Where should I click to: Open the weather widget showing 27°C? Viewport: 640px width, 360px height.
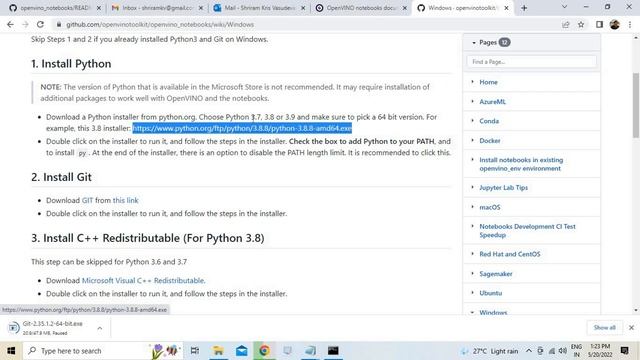[489, 351]
